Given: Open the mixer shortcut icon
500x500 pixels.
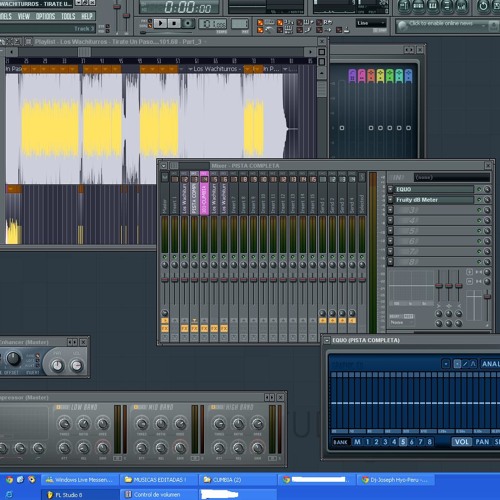Looking at the screenshot, I should (462, 6).
